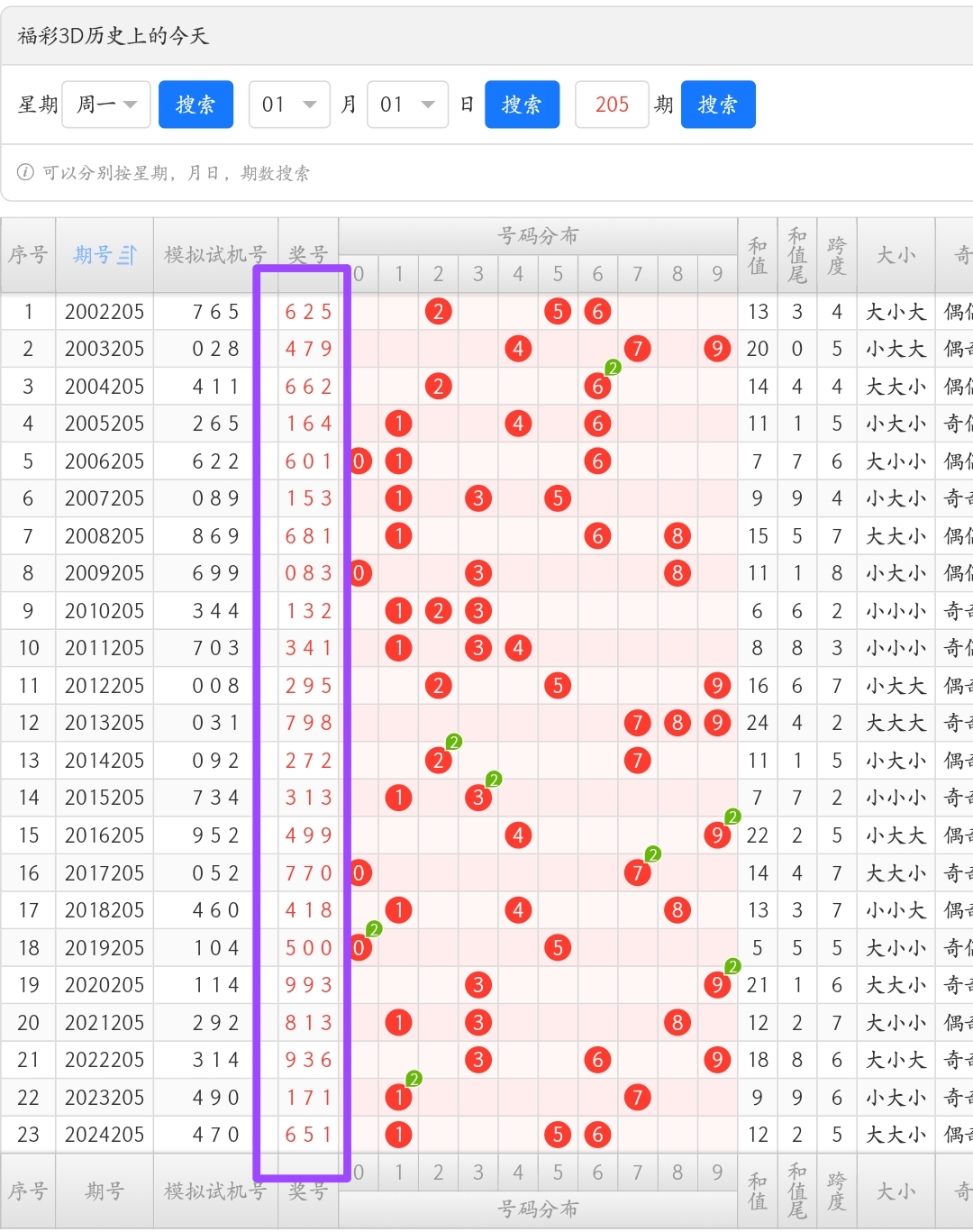Click winning number 798 in row 12
This screenshot has width=973, height=1232.
[308, 723]
